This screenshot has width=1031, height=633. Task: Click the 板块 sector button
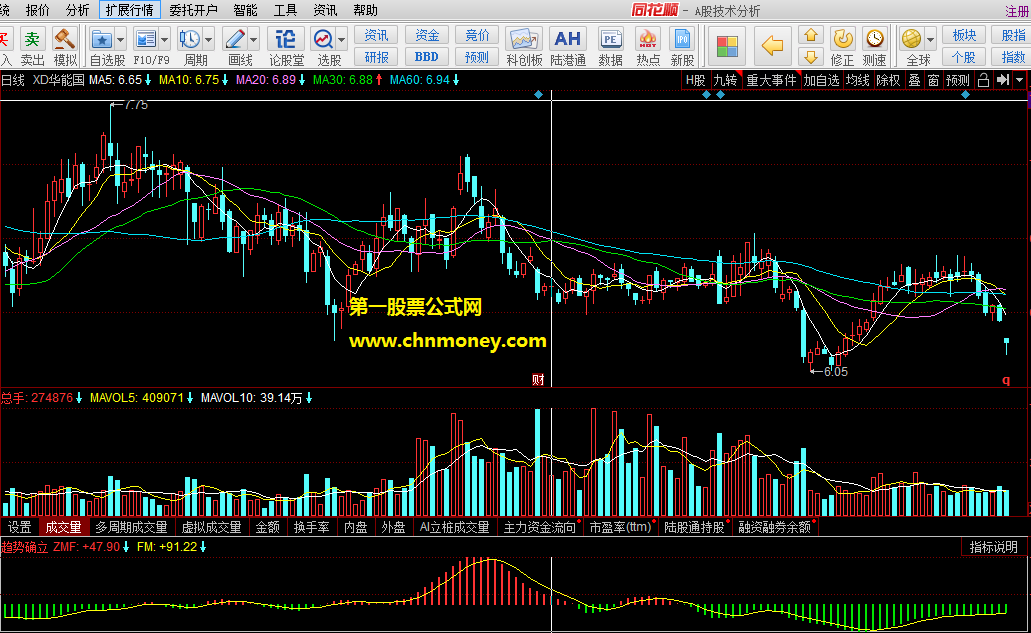pos(964,35)
